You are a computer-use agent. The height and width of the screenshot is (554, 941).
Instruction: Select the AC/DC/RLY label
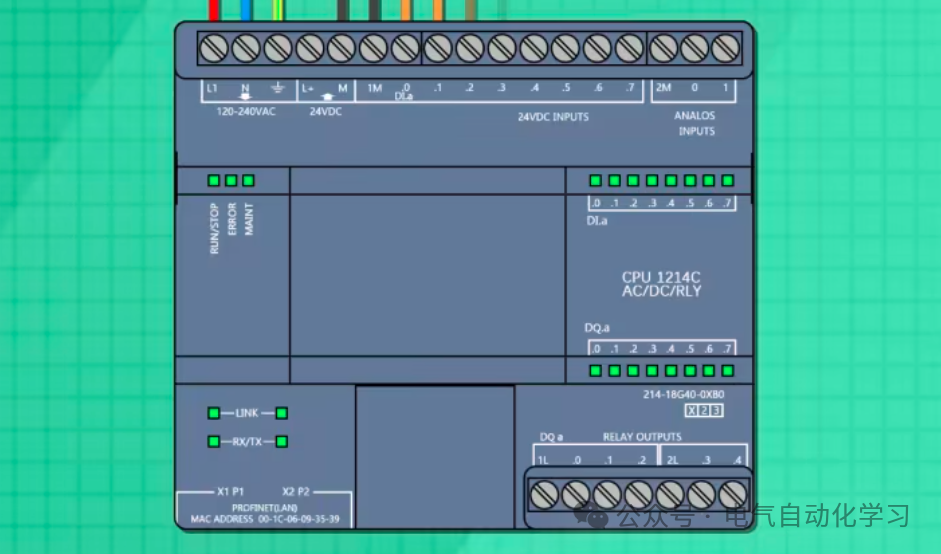coord(661,291)
